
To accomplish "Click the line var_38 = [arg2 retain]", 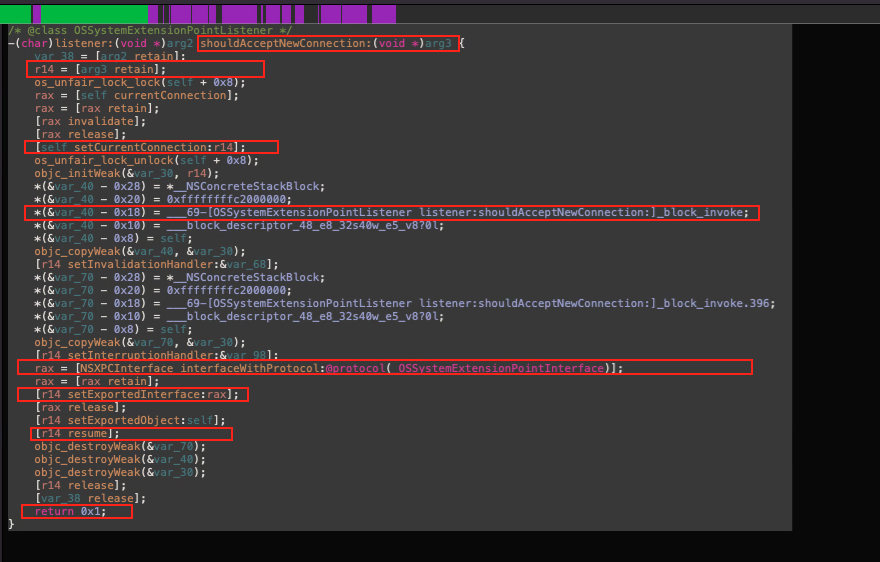I will point(110,56).
